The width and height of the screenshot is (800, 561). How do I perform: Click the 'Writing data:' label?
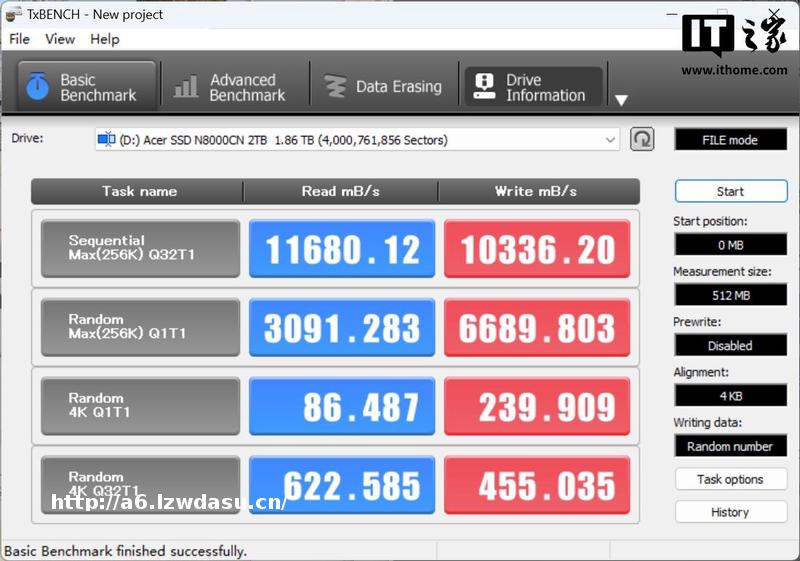pos(708,422)
